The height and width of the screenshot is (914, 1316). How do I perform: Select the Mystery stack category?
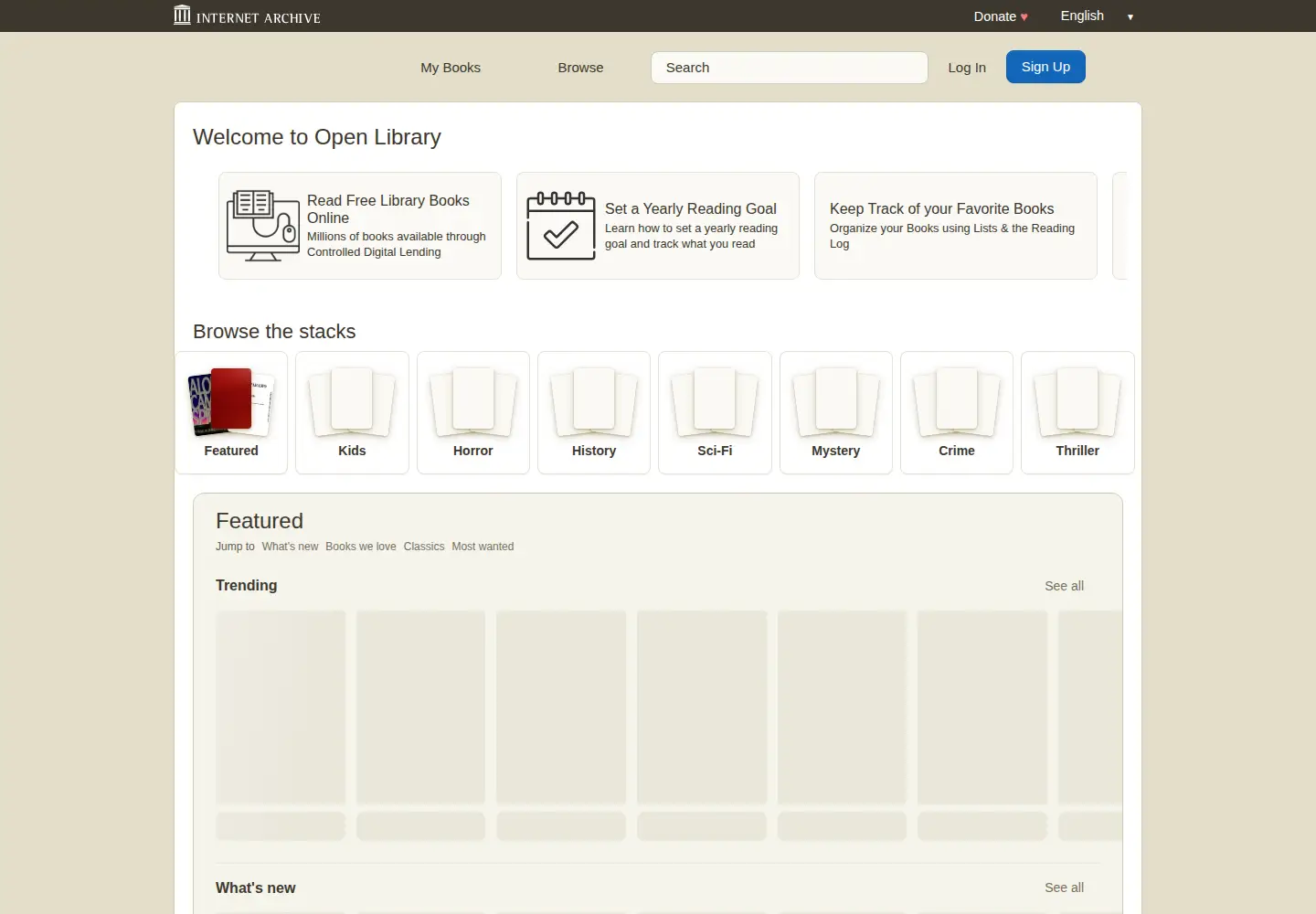click(x=836, y=413)
